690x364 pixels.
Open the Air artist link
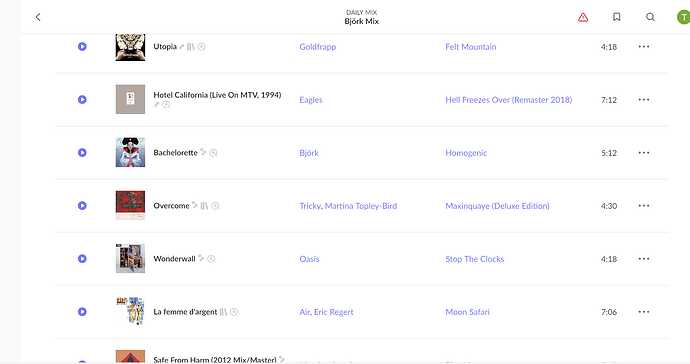click(x=305, y=312)
